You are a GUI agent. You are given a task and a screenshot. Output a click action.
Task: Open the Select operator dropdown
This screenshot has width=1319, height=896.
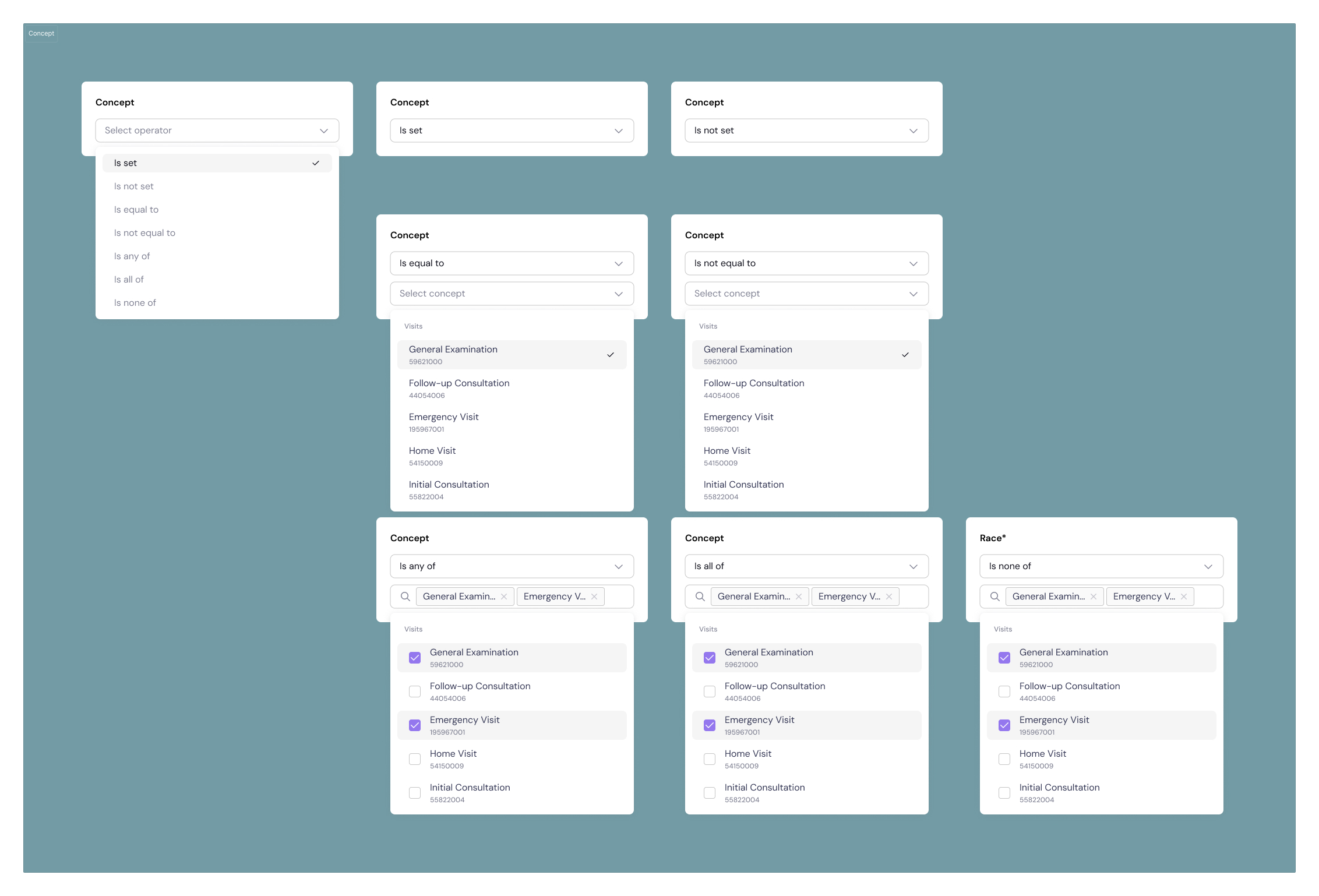(x=217, y=130)
